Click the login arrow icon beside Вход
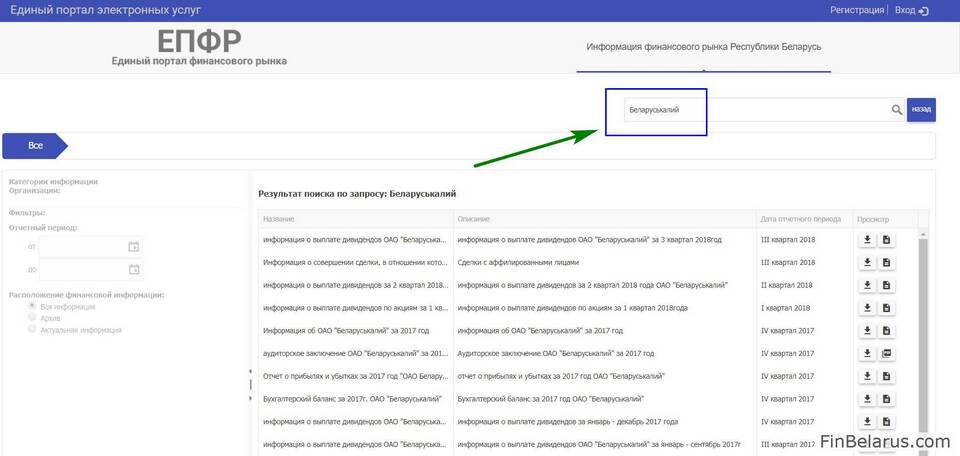The height and width of the screenshot is (456, 960). (x=924, y=11)
